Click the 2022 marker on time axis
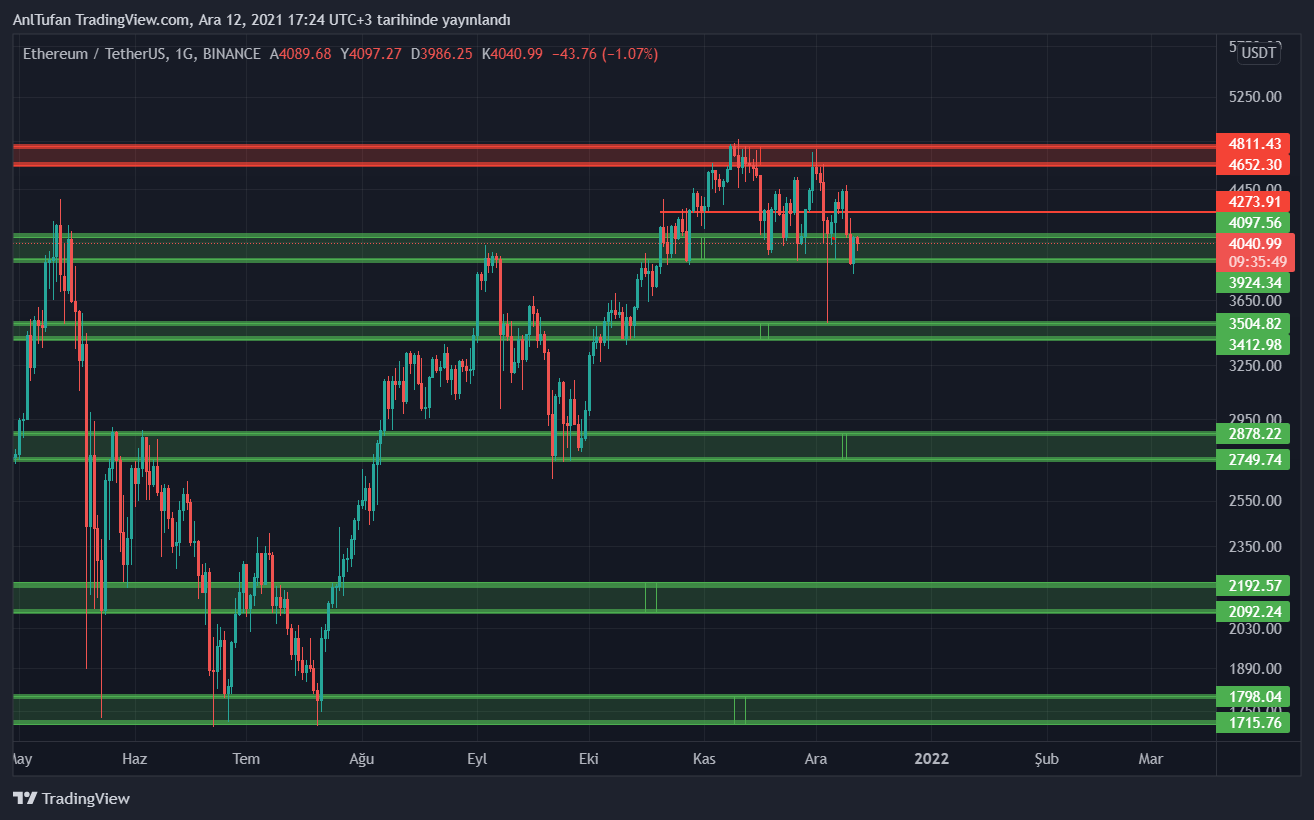The image size is (1314, 820). pyautogui.click(x=931, y=759)
